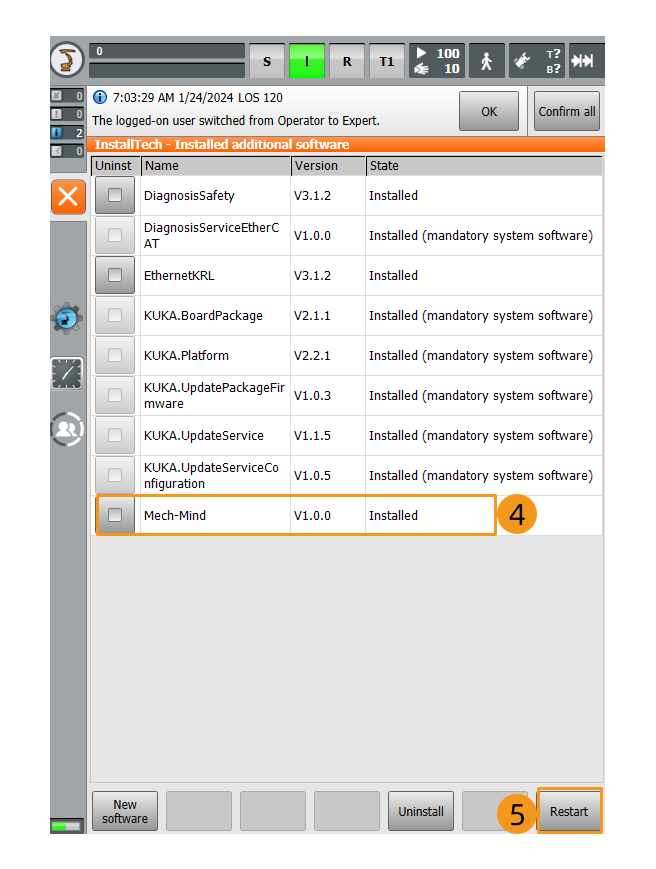Select the KUKA.Platform name cell
Viewport: 656px width, 869px height.
tap(215, 355)
